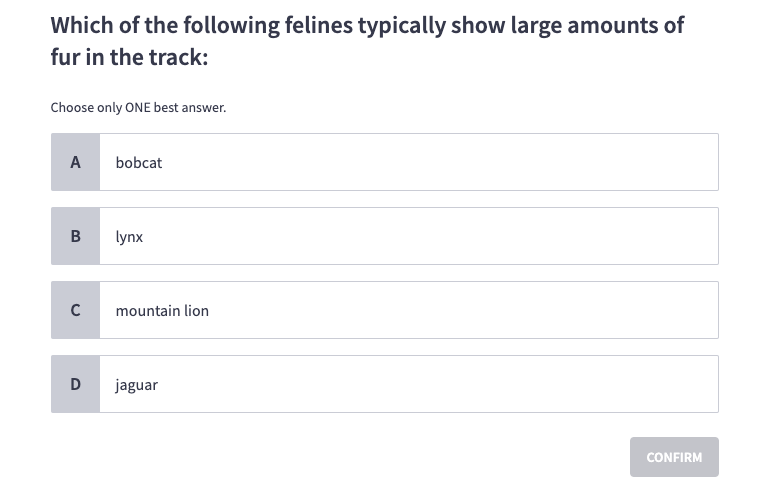Click the 'Choose only ONE best answer' text
Image resolution: width=776 pixels, height=491 pixels.
click(x=138, y=108)
